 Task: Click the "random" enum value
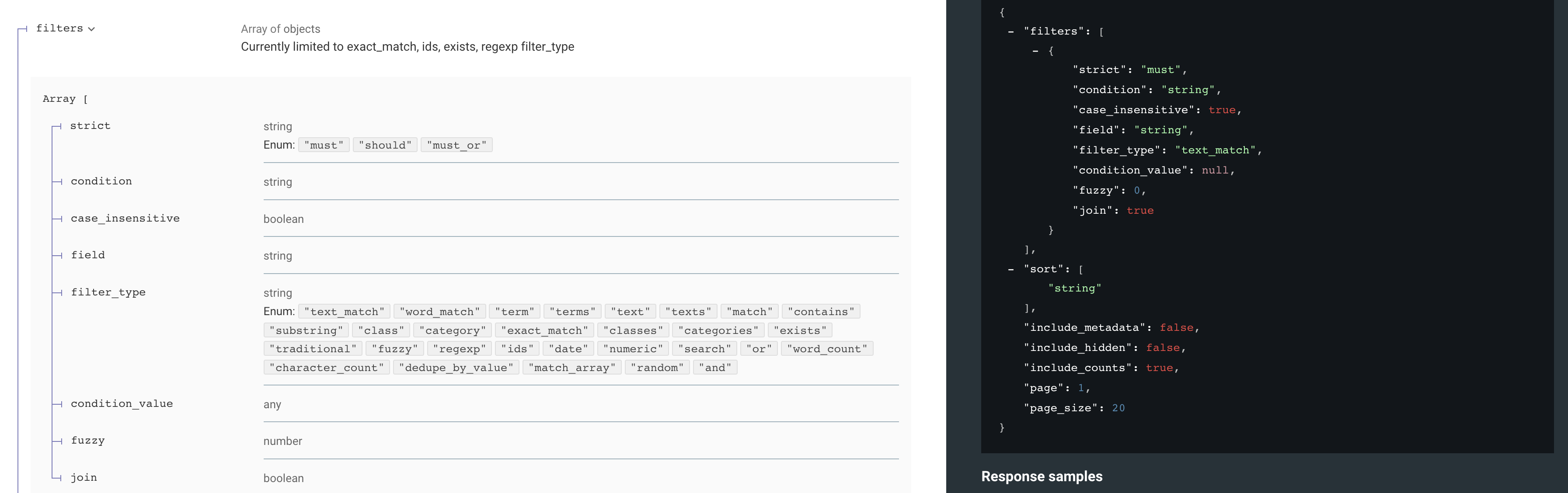[657, 368]
